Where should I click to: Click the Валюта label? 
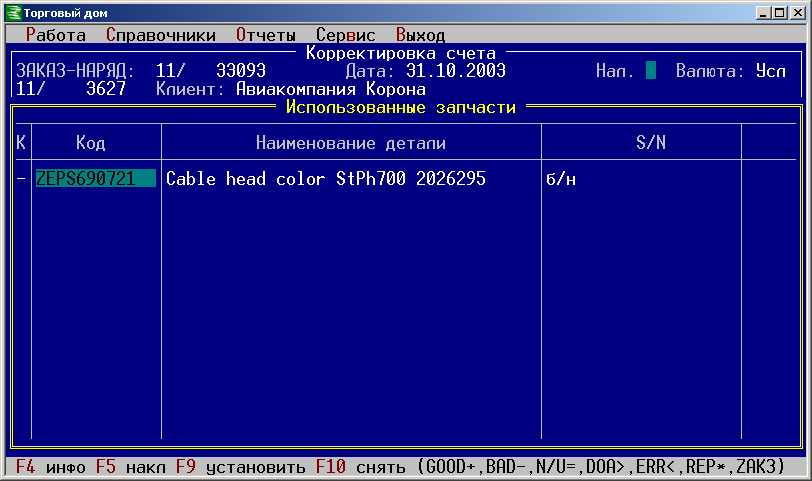point(710,70)
